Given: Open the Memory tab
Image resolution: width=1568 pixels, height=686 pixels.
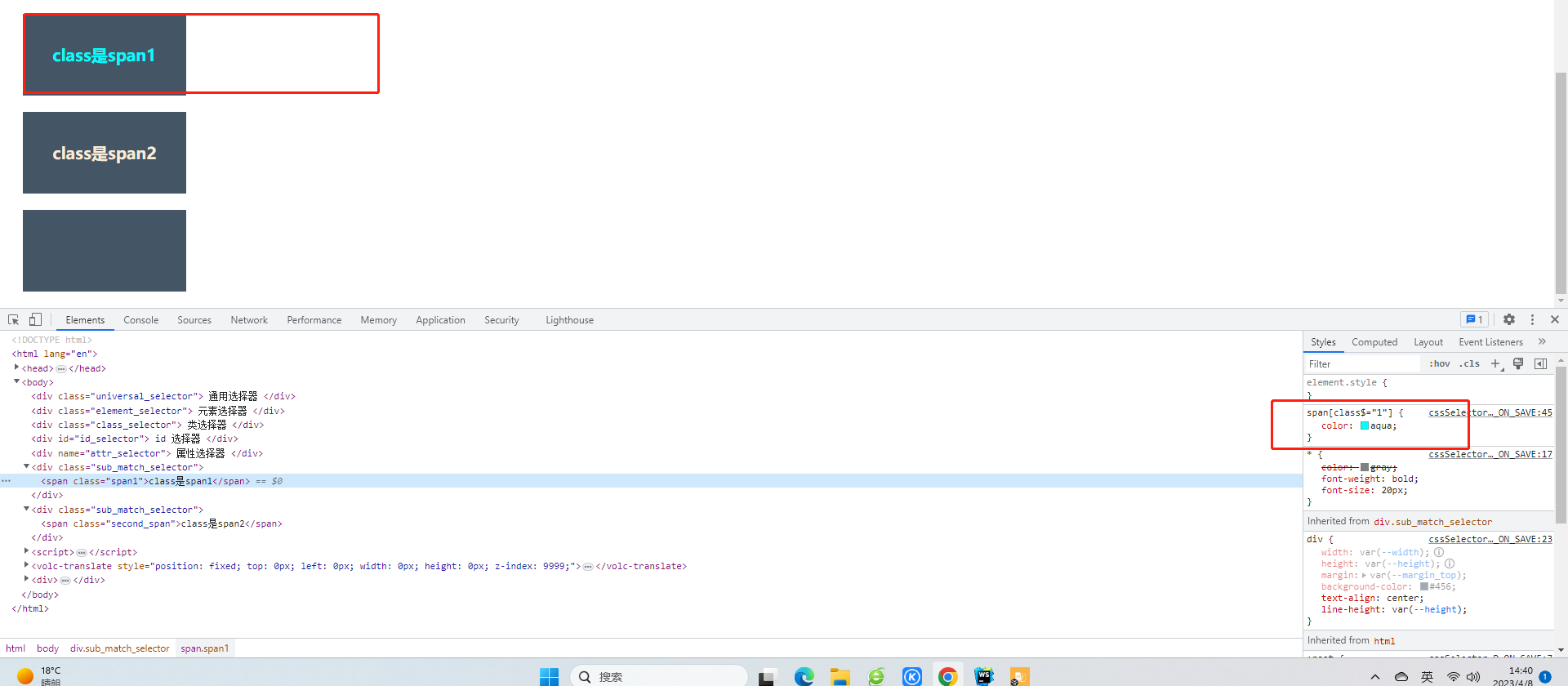Looking at the screenshot, I should [x=378, y=320].
